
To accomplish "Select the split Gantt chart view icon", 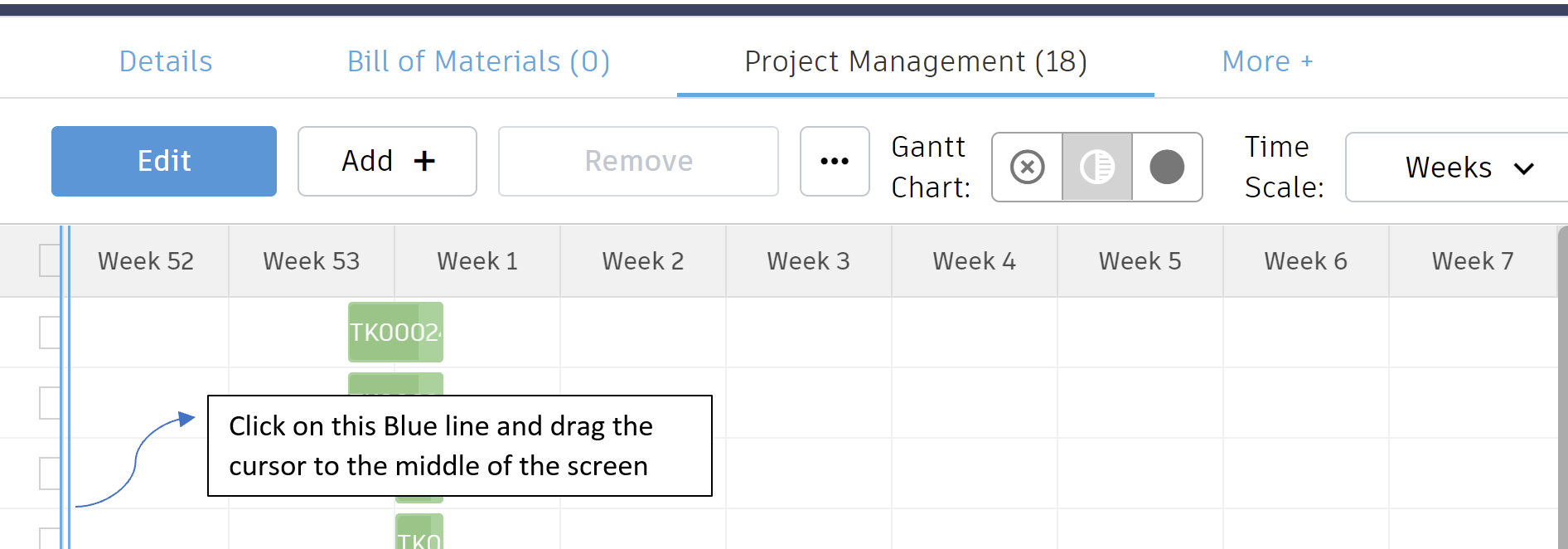I will [x=1096, y=167].
